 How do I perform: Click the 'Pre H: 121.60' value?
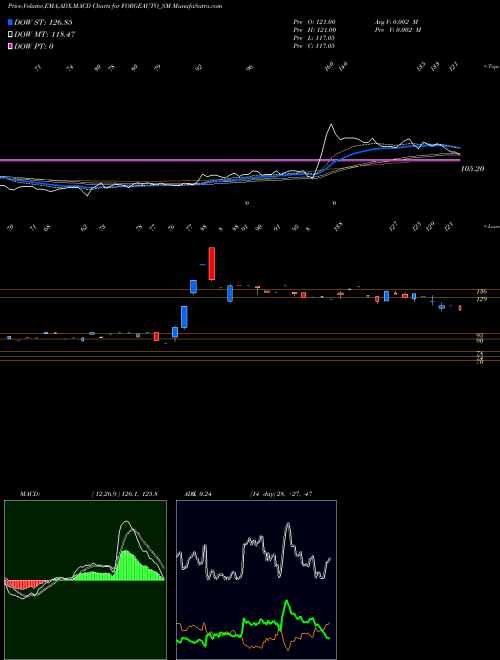point(314,30)
